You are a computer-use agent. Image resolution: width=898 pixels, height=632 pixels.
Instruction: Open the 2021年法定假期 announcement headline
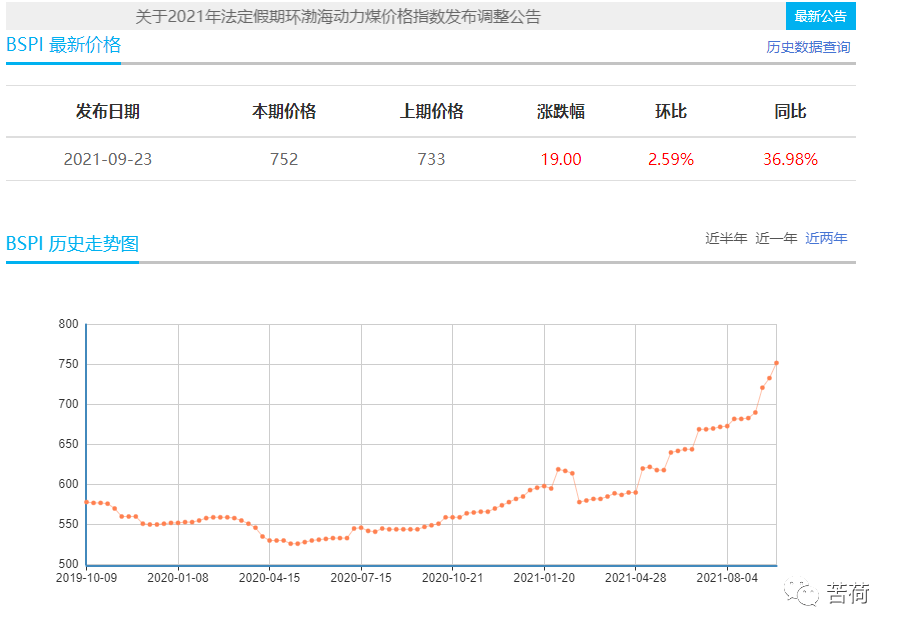point(338,17)
